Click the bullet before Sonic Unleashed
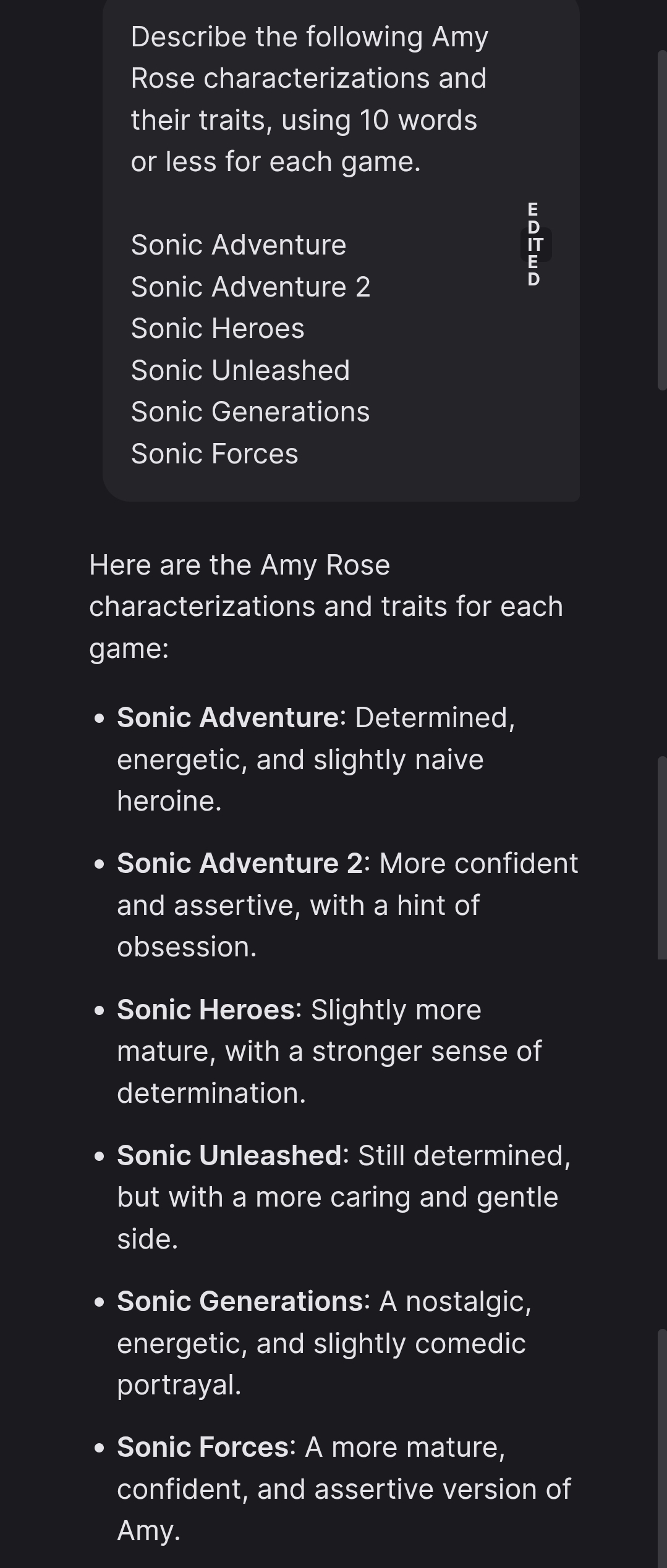Viewport: 667px width, 1568px height. 100,1157
